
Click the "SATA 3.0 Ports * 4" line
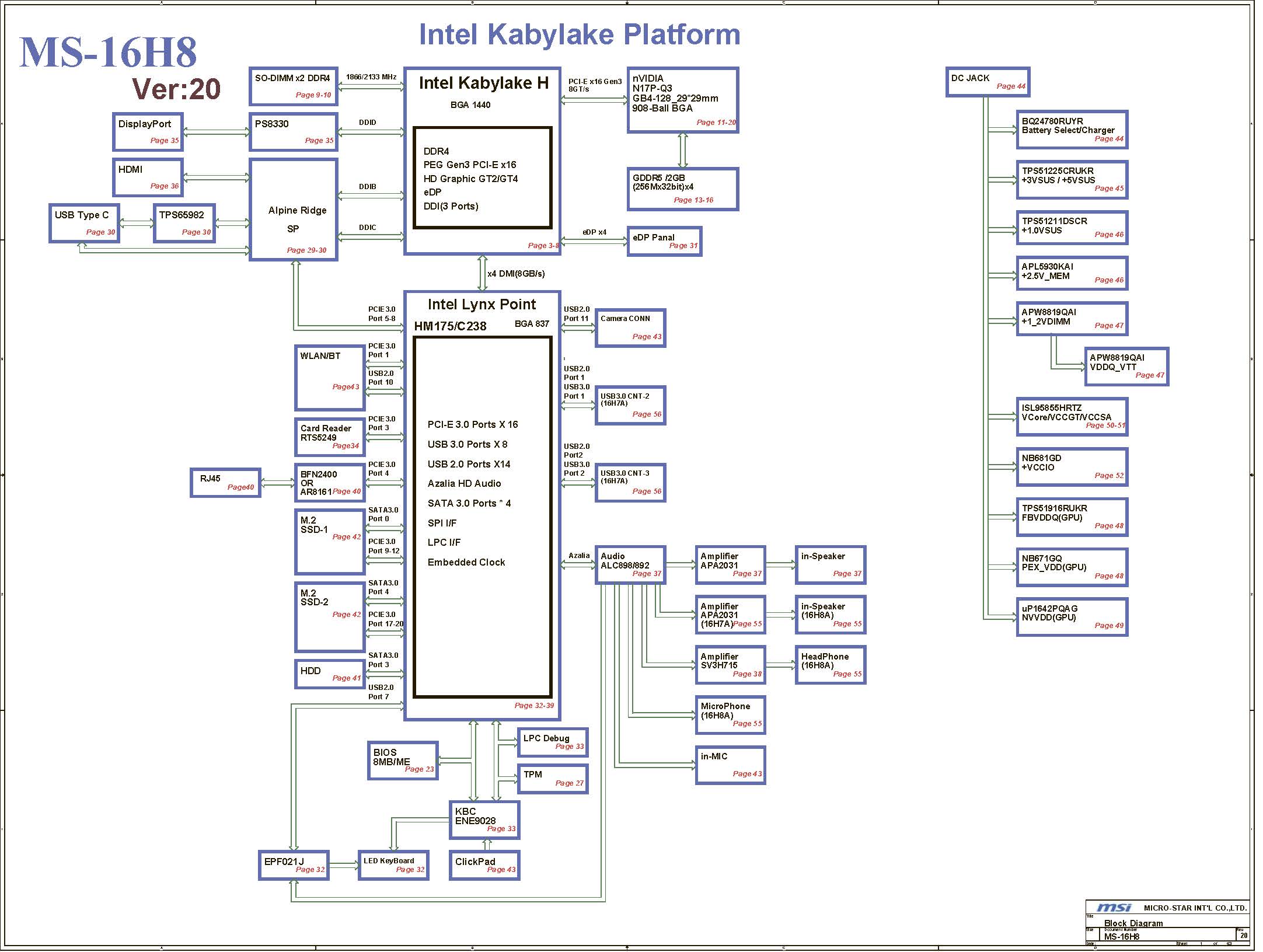(x=469, y=503)
